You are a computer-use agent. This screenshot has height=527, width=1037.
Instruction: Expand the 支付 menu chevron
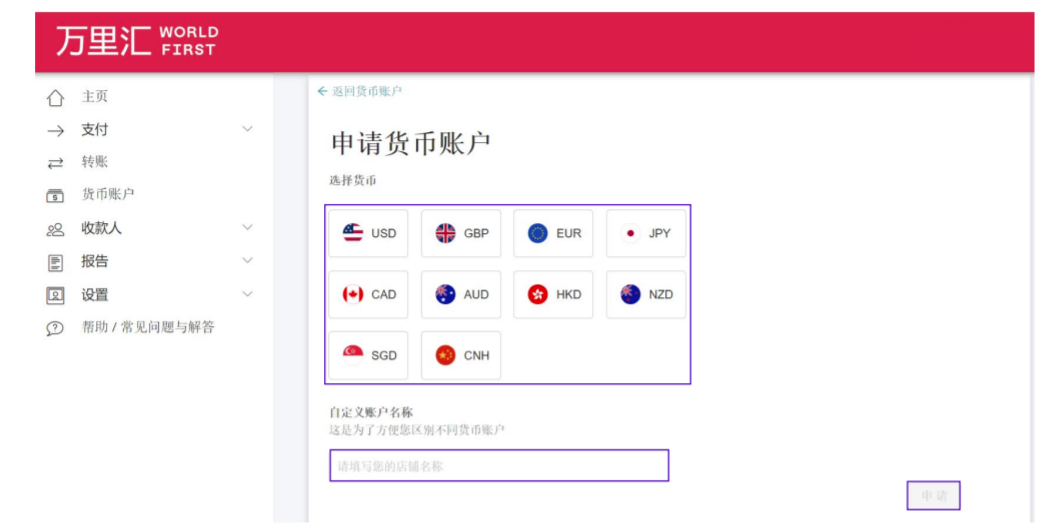click(248, 129)
